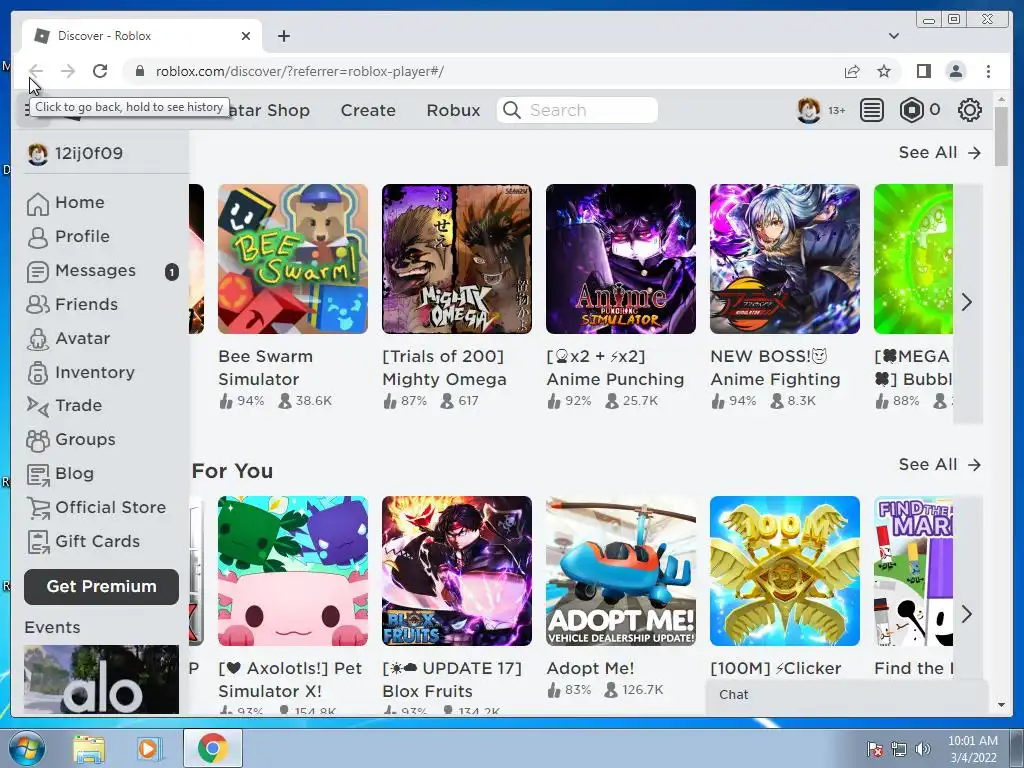The width and height of the screenshot is (1024, 768).
Task: Close the Discover - Roblox tab
Action: point(246,36)
